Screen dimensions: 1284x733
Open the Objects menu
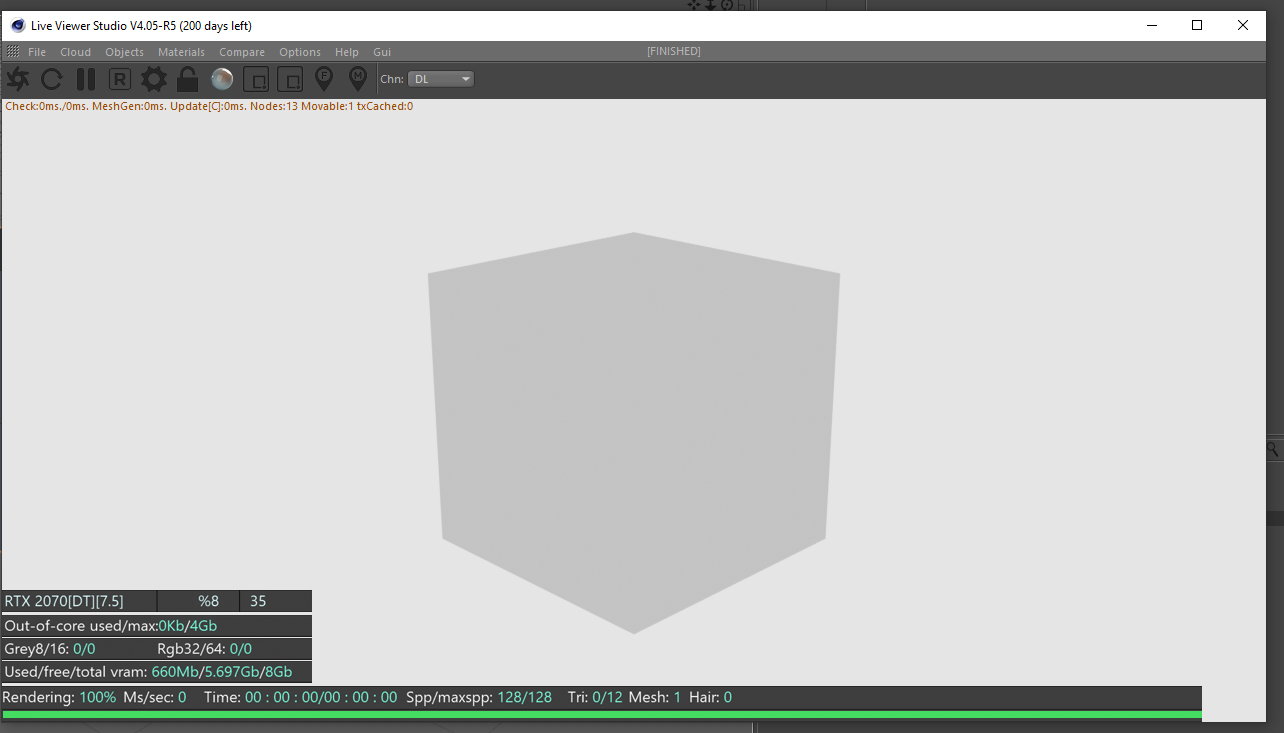coord(125,52)
